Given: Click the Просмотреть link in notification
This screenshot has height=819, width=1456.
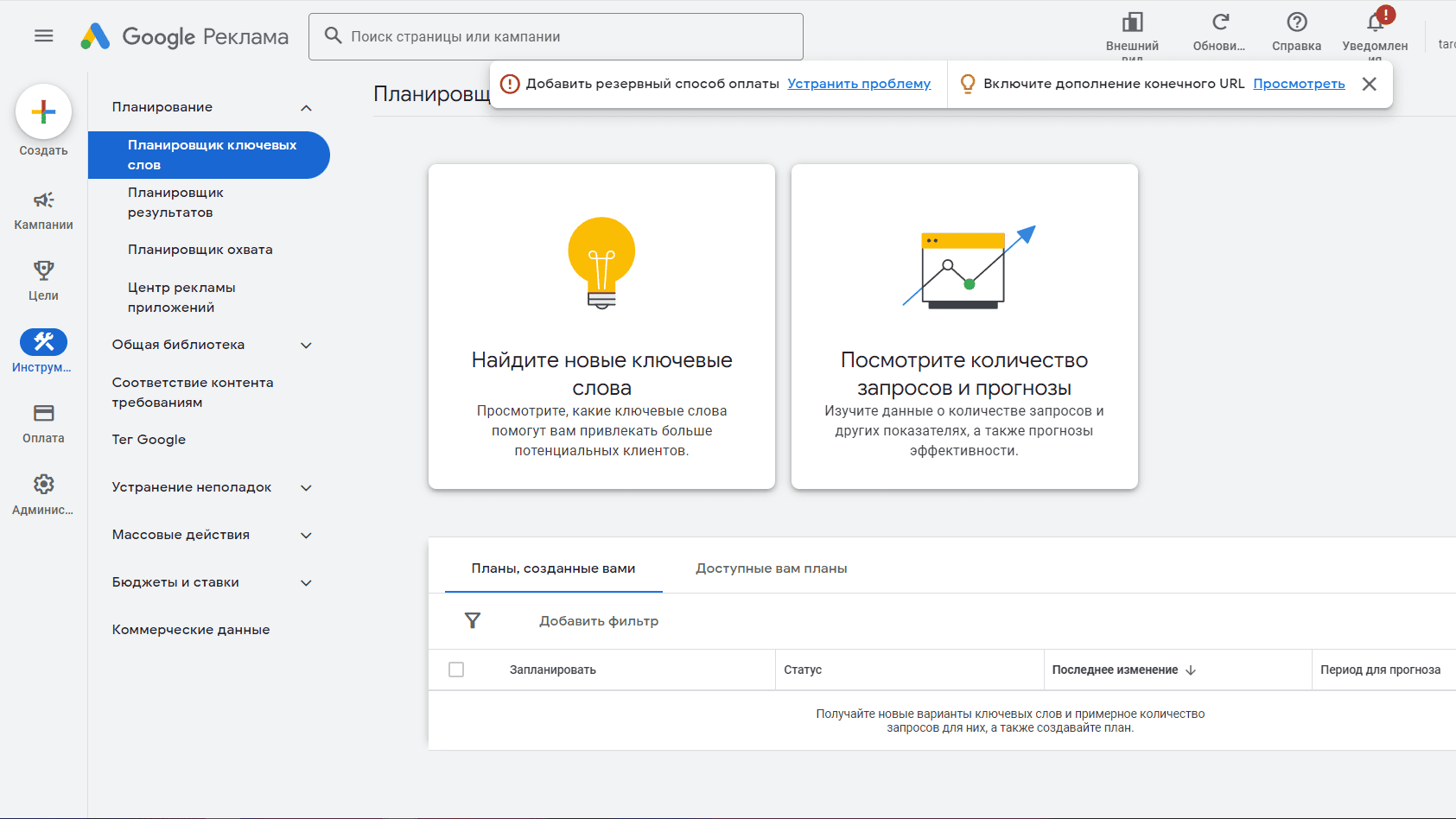Looking at the screenshot, I should 1299,84.
